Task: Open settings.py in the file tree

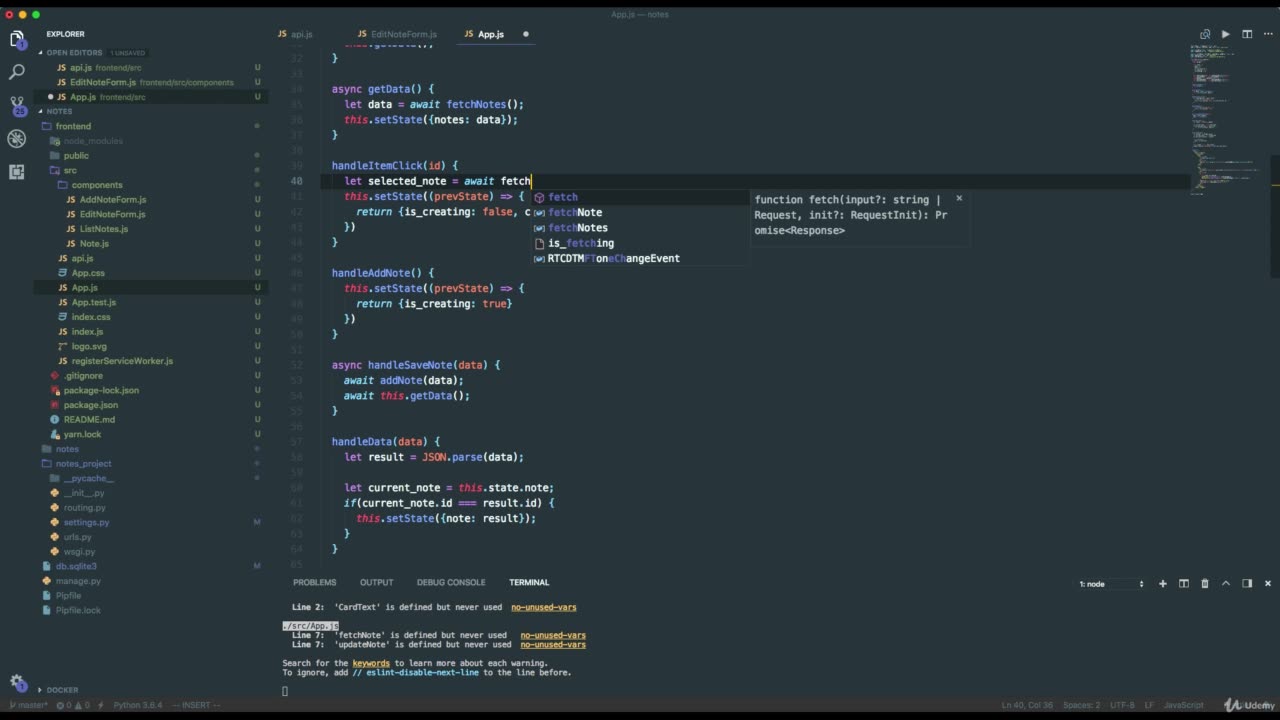Action: [87, 522]
